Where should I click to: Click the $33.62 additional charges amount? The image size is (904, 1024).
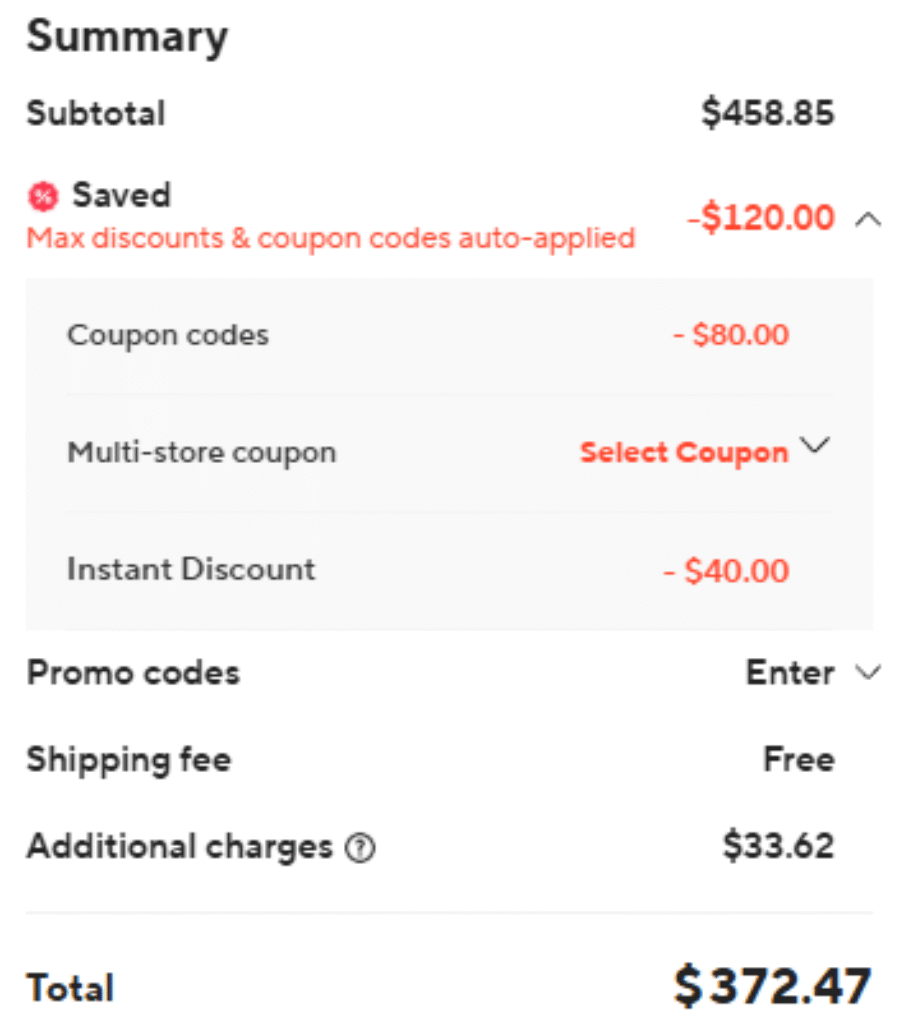point(778,847)
